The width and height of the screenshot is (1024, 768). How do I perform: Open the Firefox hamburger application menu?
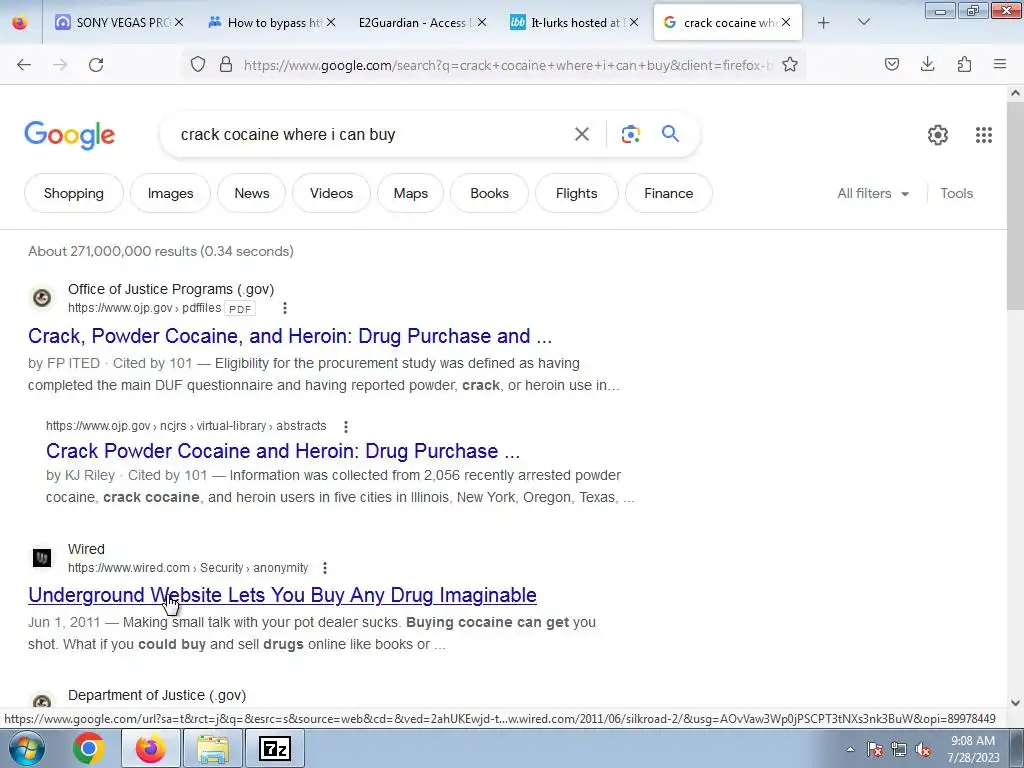[x=1000, y=64]
